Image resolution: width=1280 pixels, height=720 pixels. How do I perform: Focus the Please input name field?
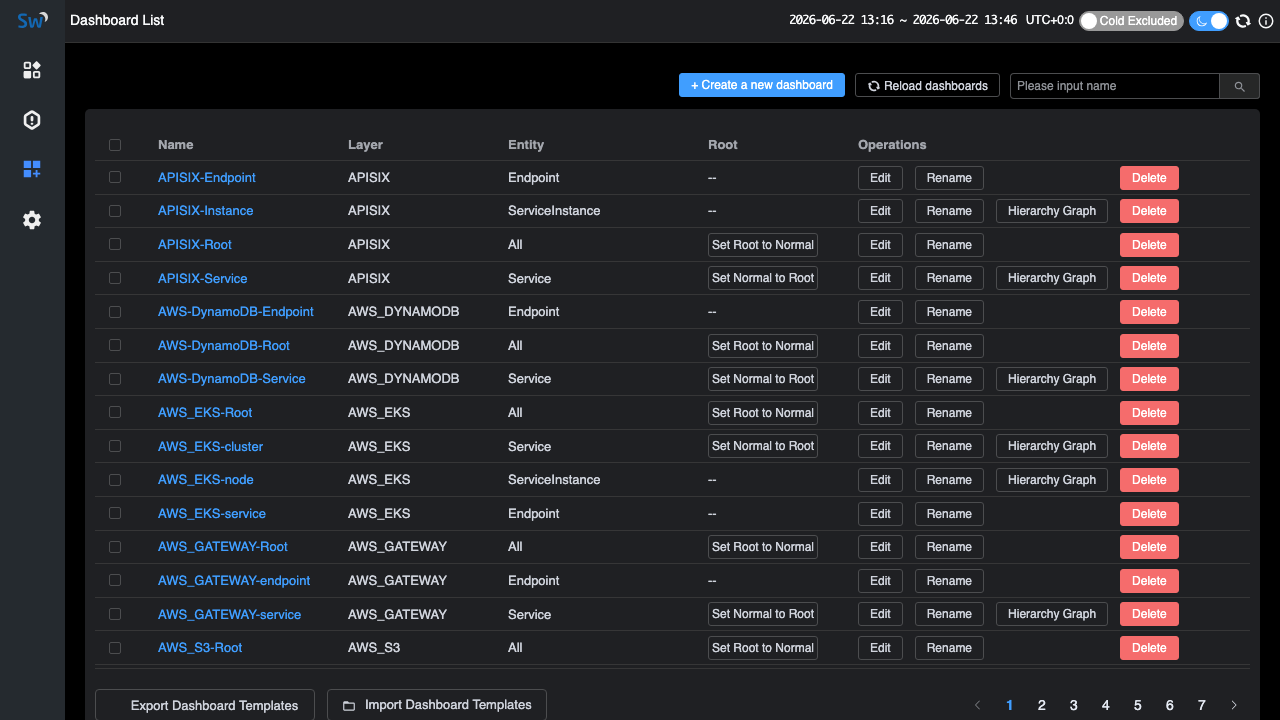click(x=1115, y=86)
